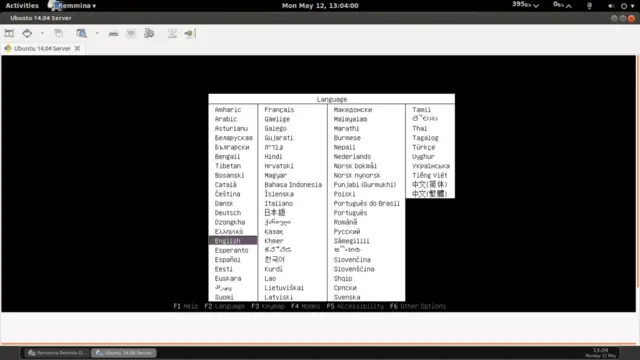This screenshot has width=640, height=360.
Task: Select Norsk bokmål entry
Action: (355, 166)
